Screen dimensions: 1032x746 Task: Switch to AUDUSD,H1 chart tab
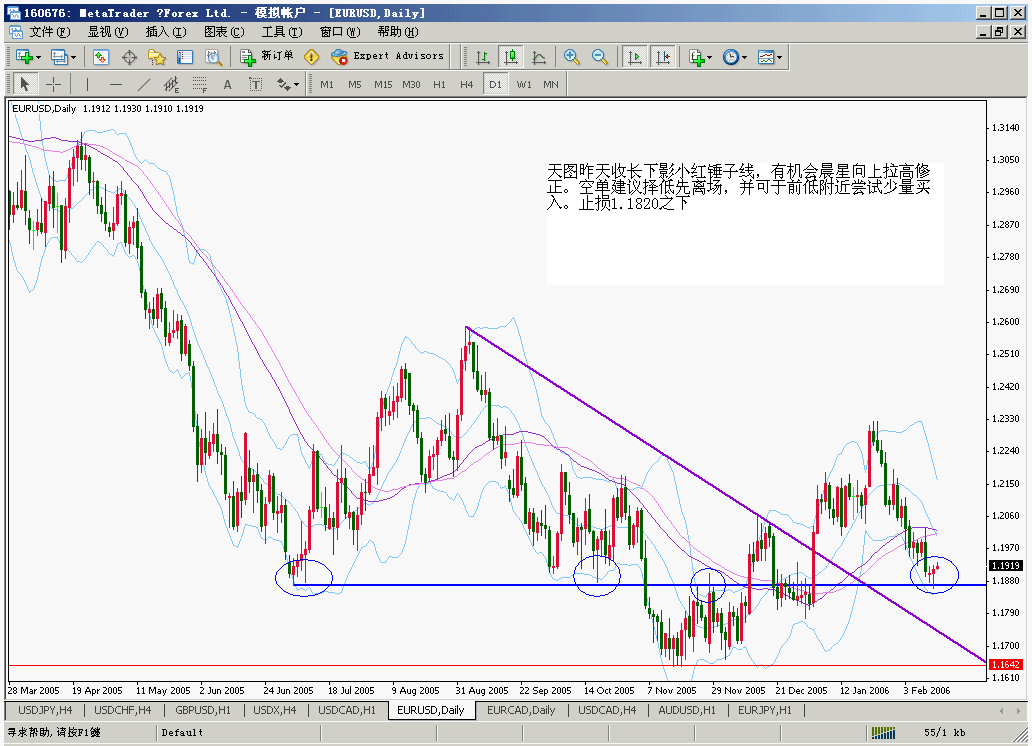click(x=687, y=710)
